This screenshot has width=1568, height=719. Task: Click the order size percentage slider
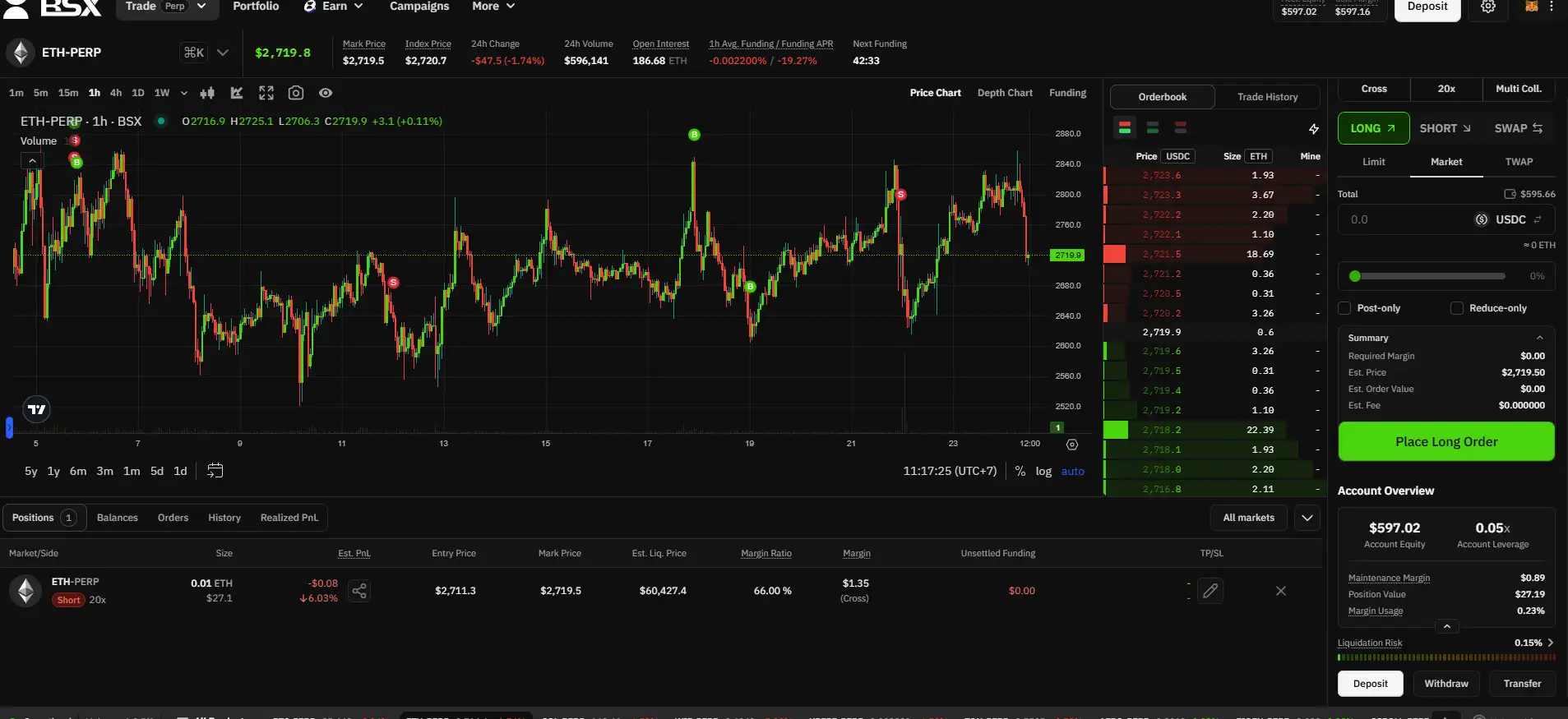coord(1431,276)
